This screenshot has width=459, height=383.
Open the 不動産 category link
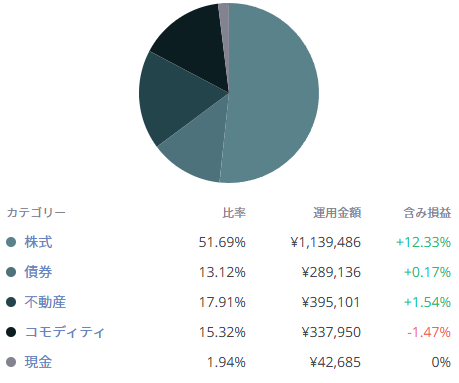point(45,302)
